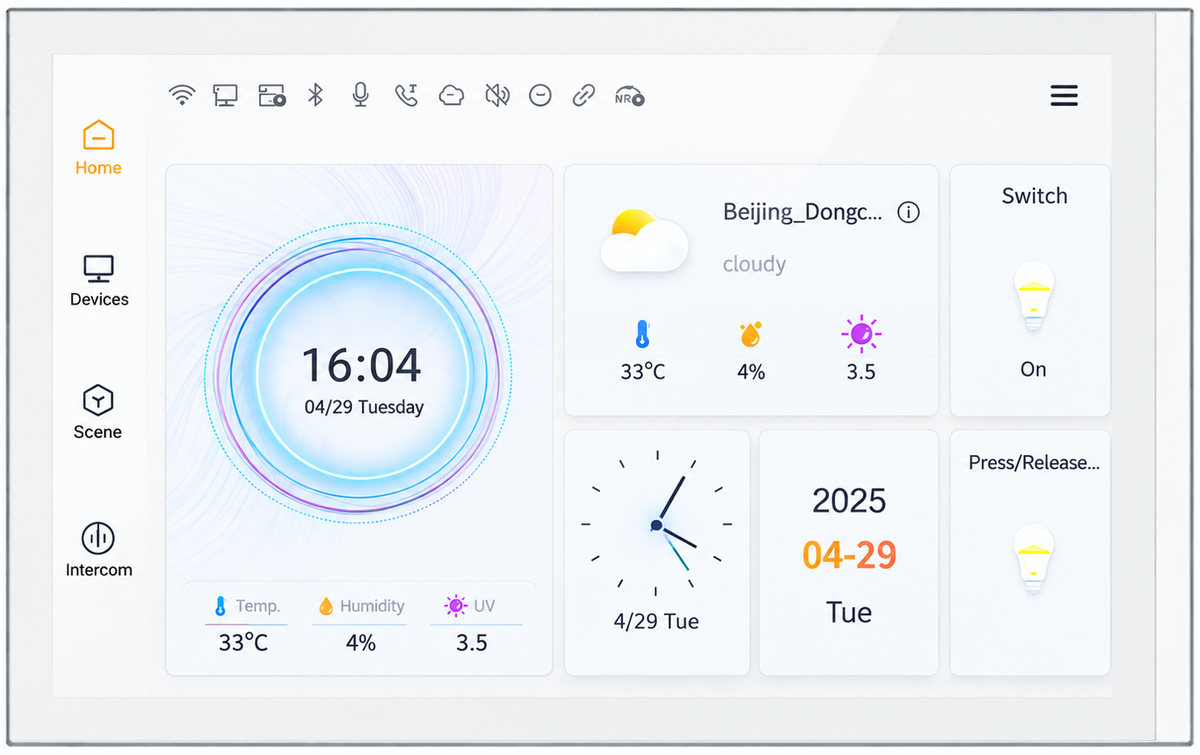The width and height of the screenshot is (1200, 755).
Task: Click the UV label sun icon
Action: tap(456, 606)
